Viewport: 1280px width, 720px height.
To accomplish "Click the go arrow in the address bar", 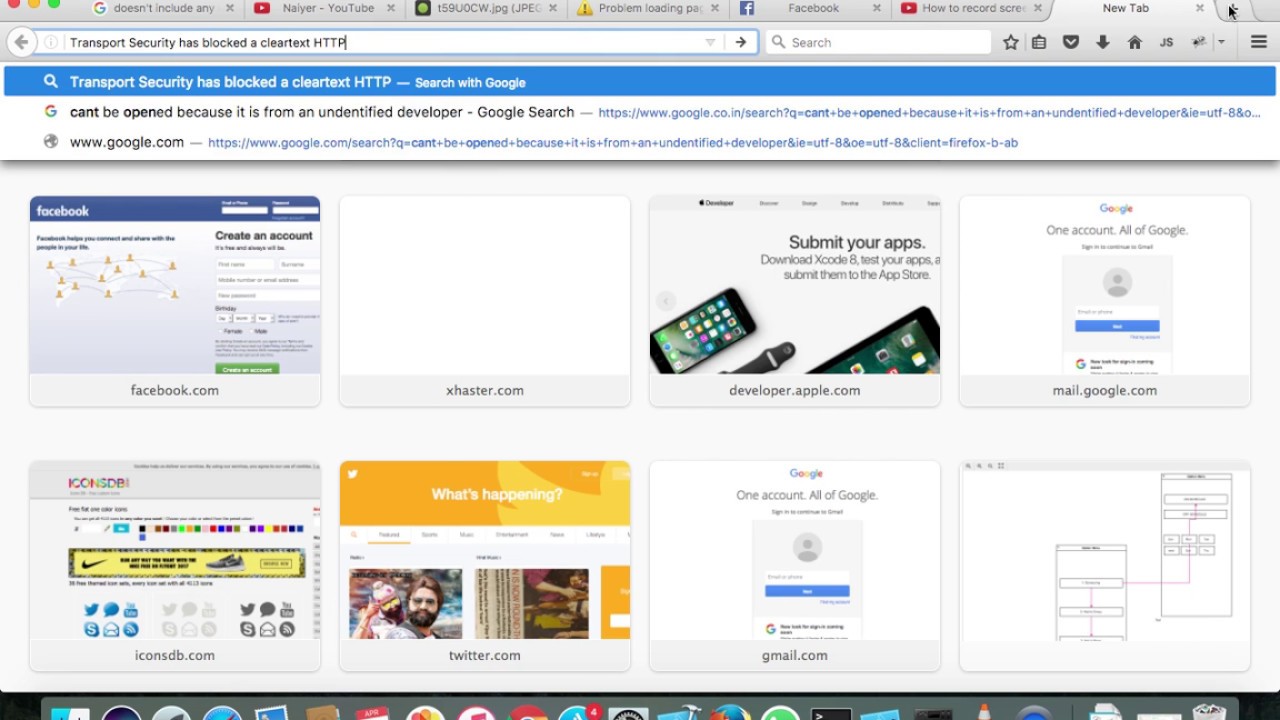I will pos(740,42).
